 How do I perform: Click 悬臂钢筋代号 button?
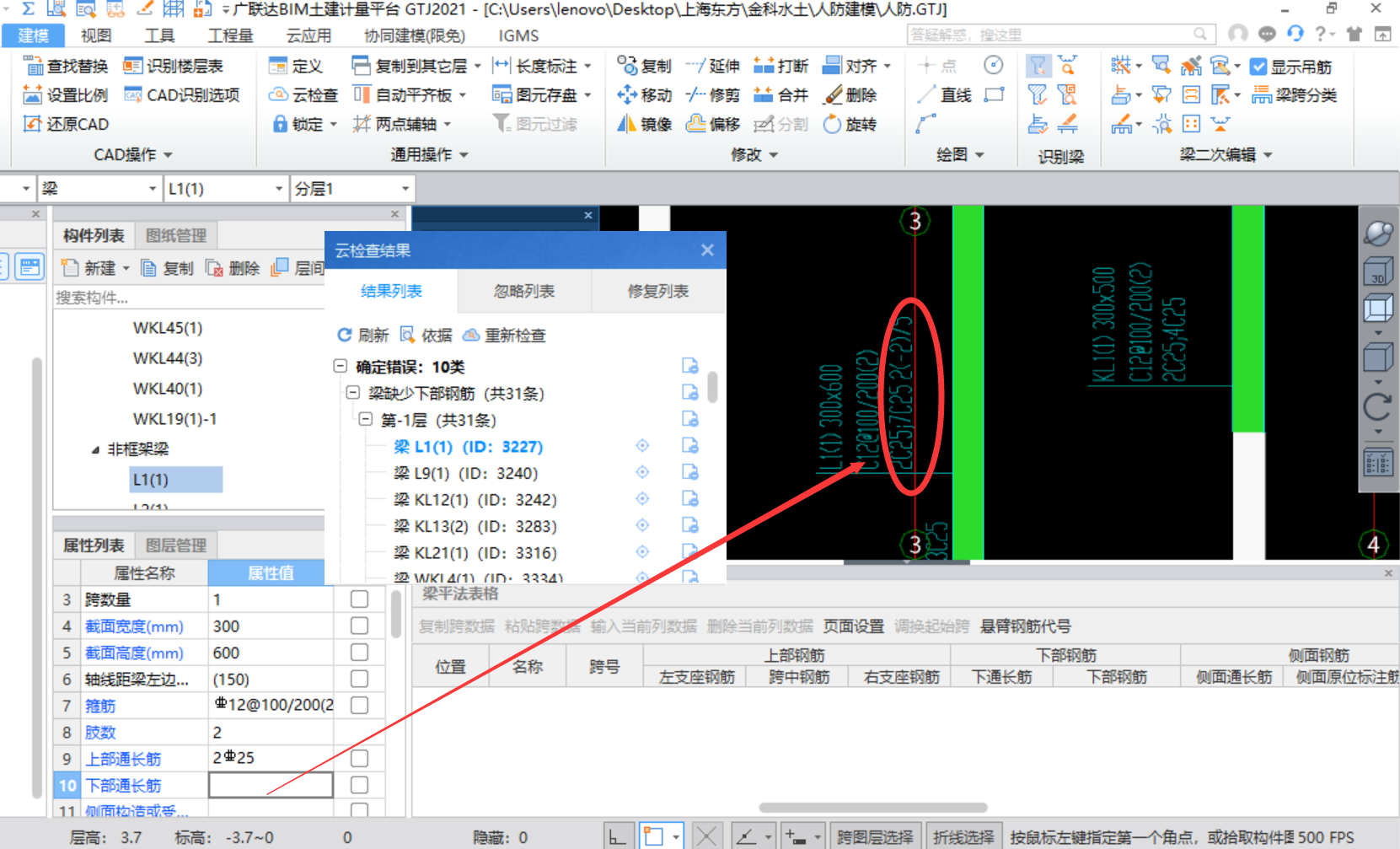[1026, 626]
